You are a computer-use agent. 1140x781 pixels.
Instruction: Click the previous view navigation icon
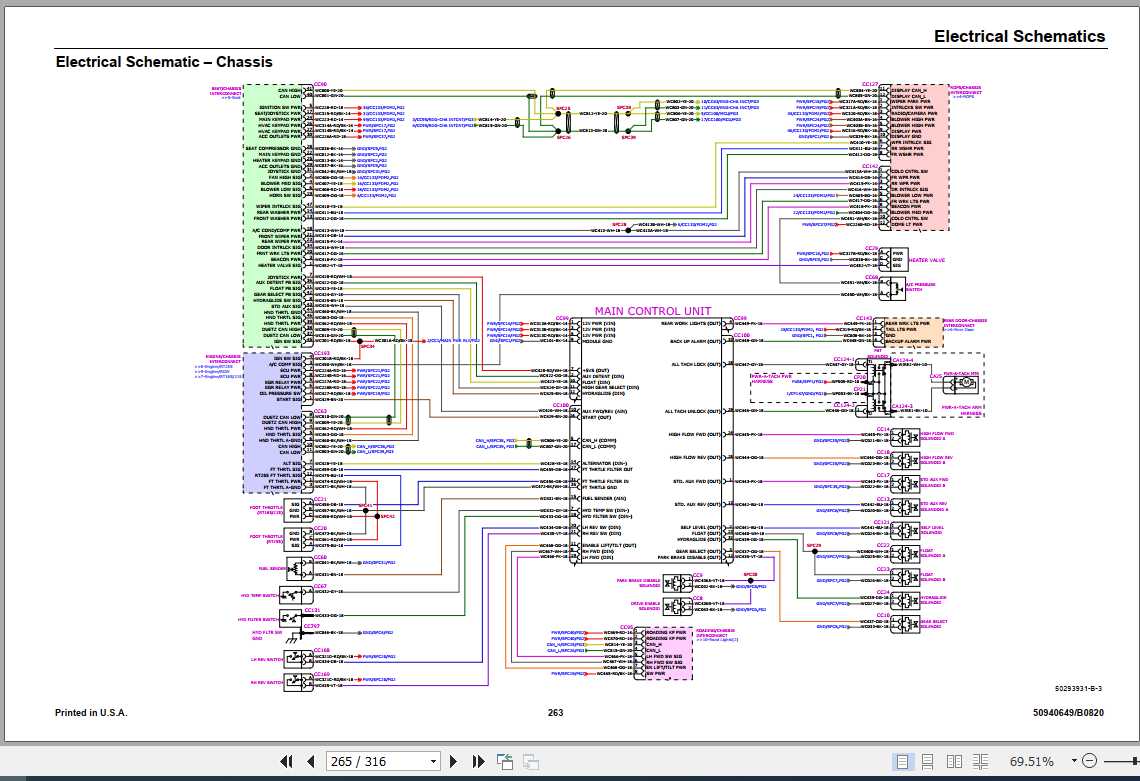(505, 761)
